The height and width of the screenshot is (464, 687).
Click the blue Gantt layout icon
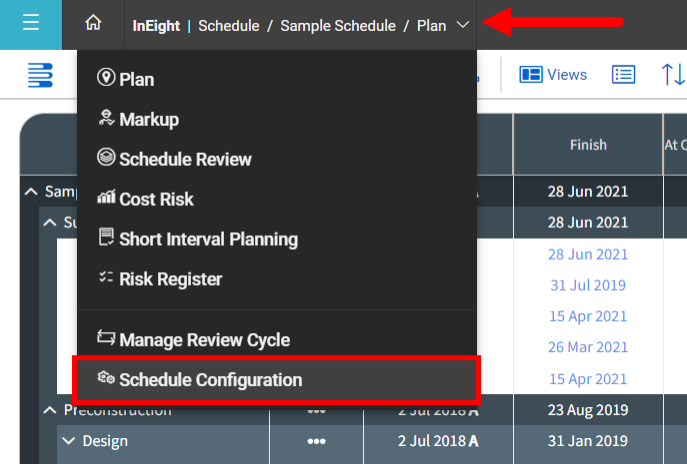click(40, 74)
